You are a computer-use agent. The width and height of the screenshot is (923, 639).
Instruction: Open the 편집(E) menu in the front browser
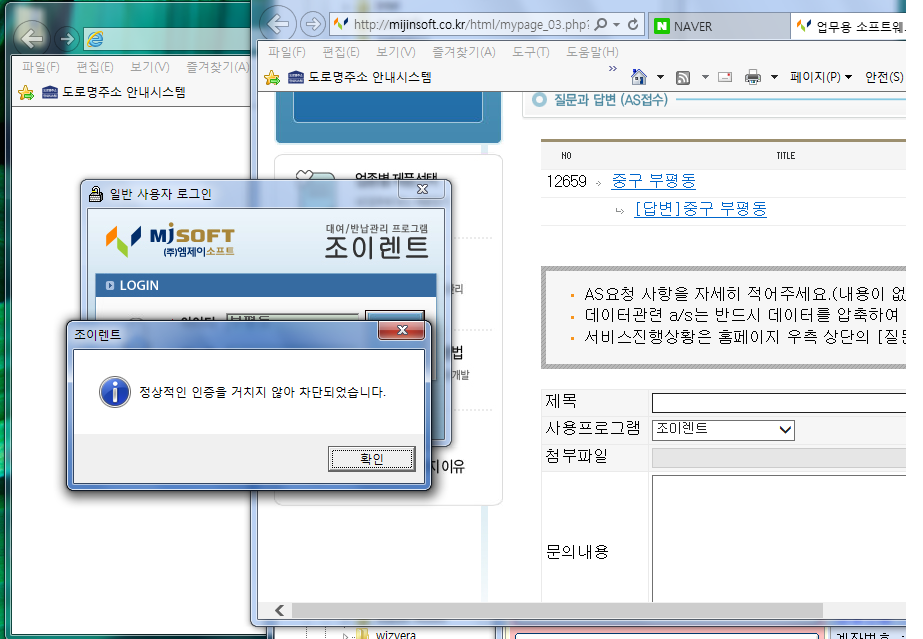(341, 52)
